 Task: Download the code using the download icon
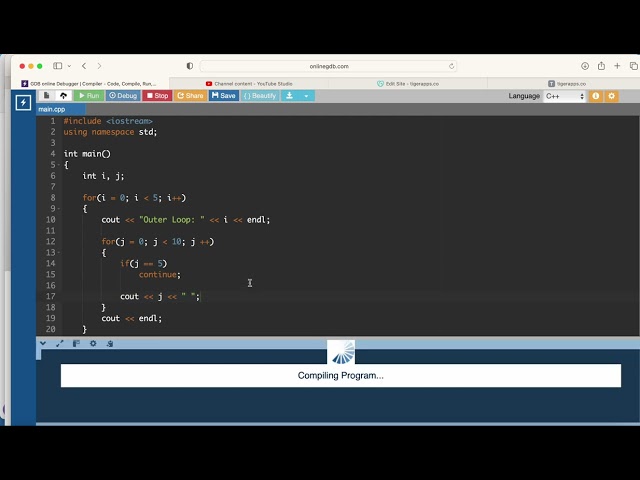point(289,96)
